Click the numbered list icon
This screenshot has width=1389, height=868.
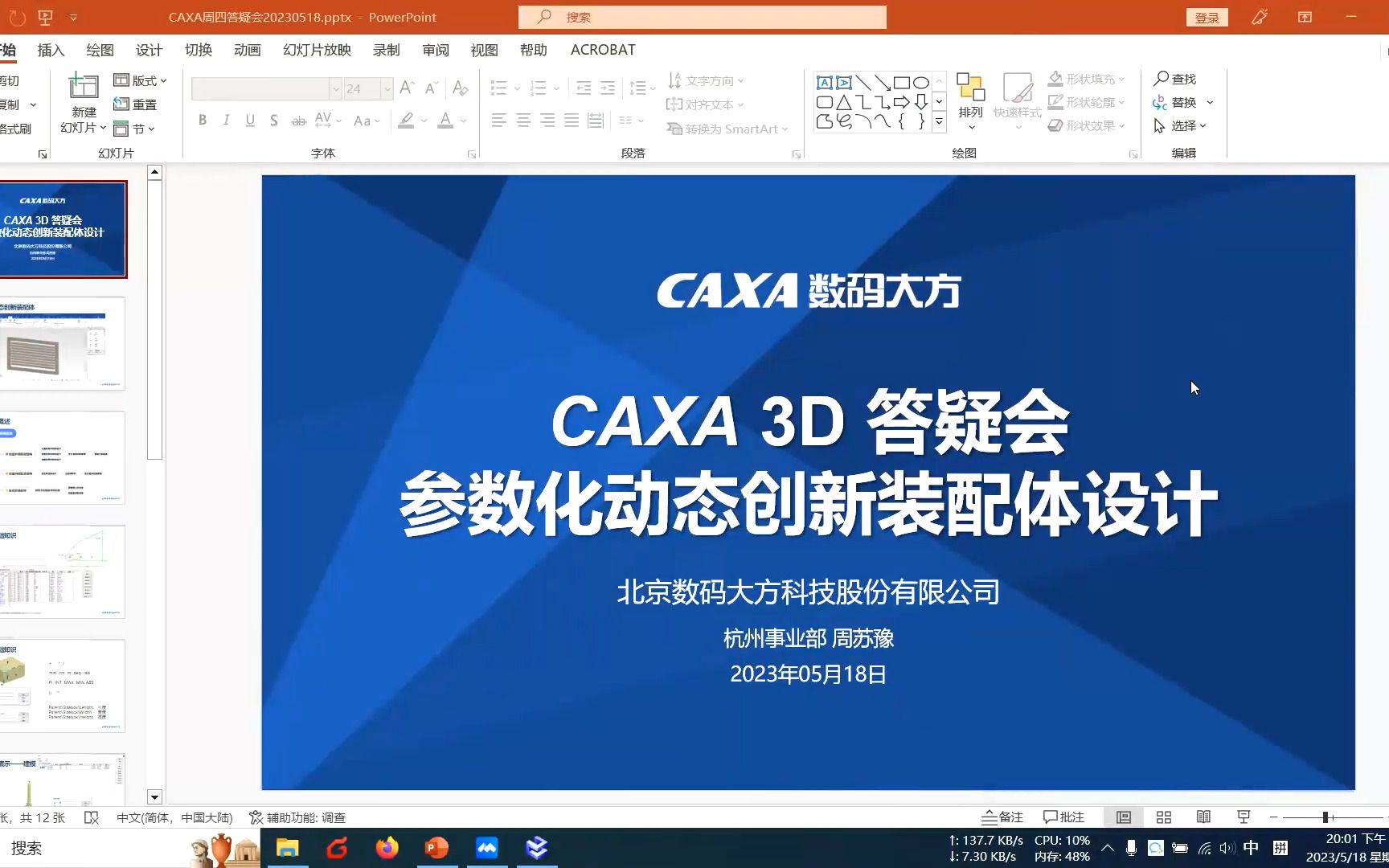(x=539, y=88)
